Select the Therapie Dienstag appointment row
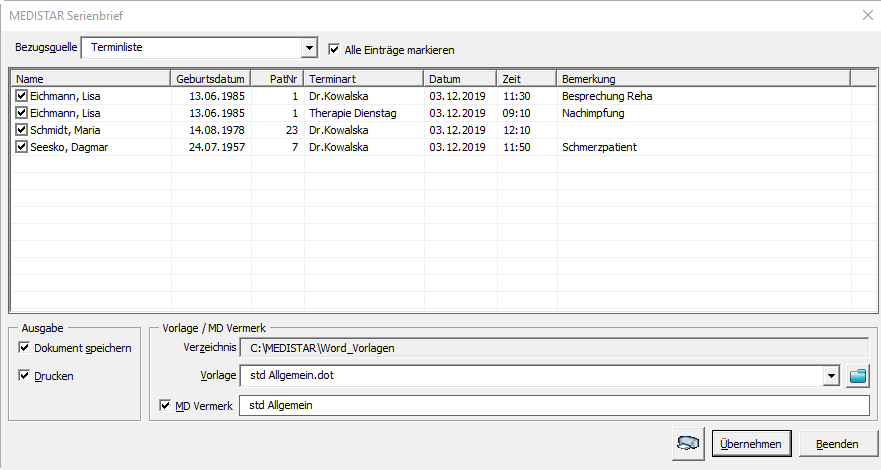 coord(352,113)
